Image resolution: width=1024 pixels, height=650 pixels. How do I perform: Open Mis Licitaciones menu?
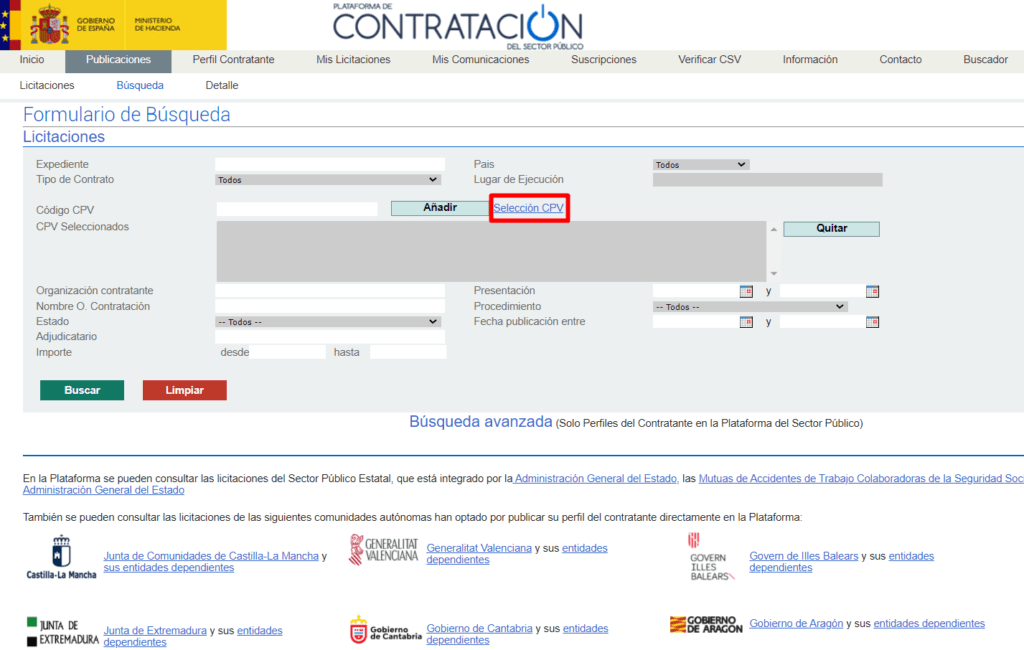[353, 59]
